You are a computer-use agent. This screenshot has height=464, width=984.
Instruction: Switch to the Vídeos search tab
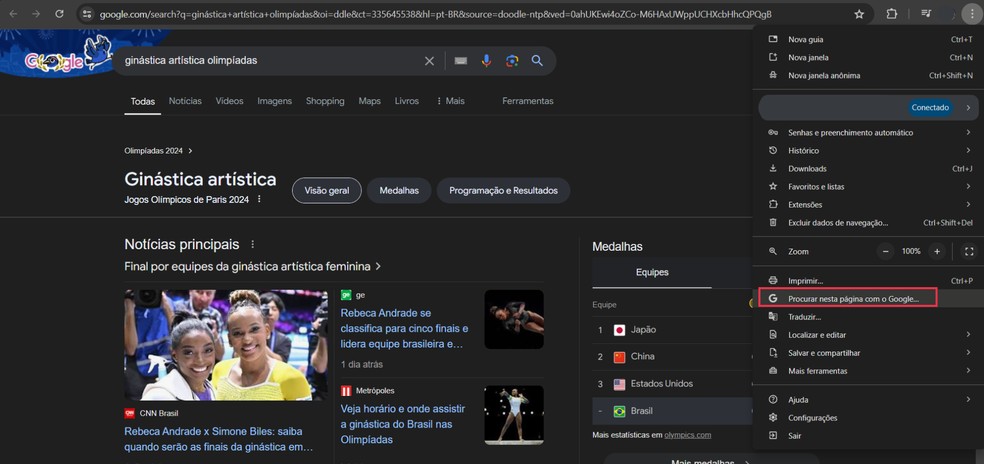click(230, 101)
